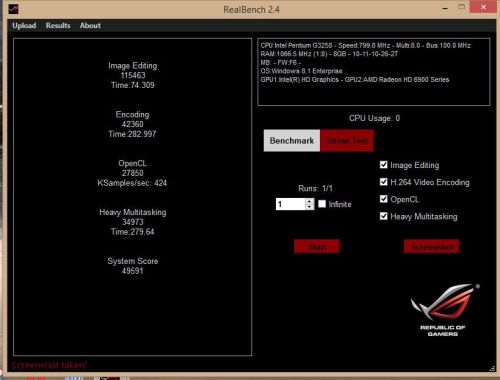Maximize the RealBench window

point(461,7)
